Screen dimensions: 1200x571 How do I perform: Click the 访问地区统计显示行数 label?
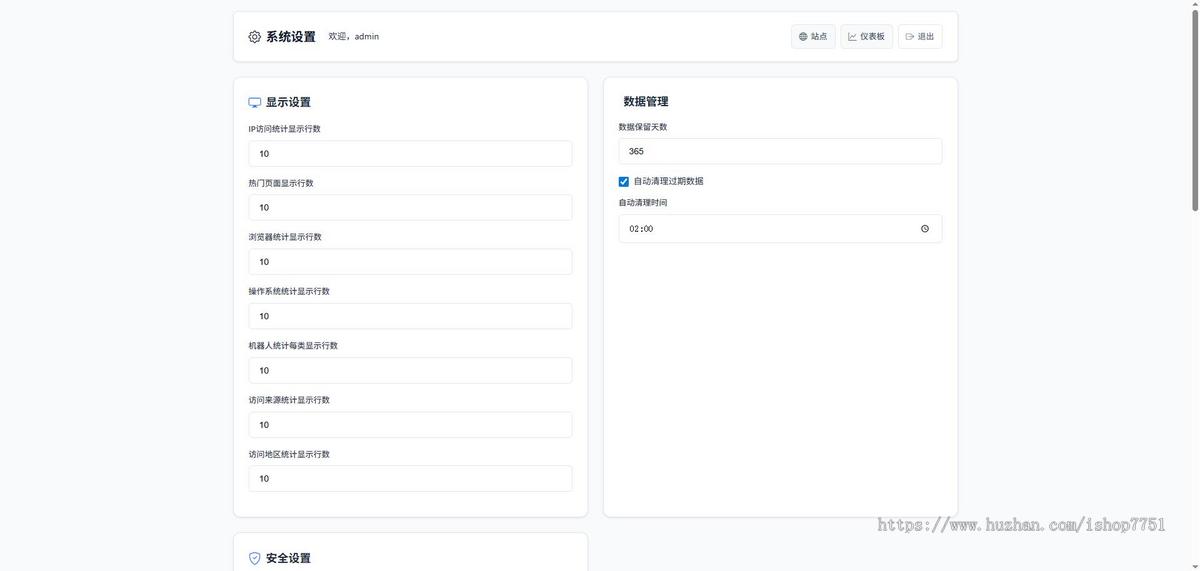pyautogui.click(x=289, y=454)
